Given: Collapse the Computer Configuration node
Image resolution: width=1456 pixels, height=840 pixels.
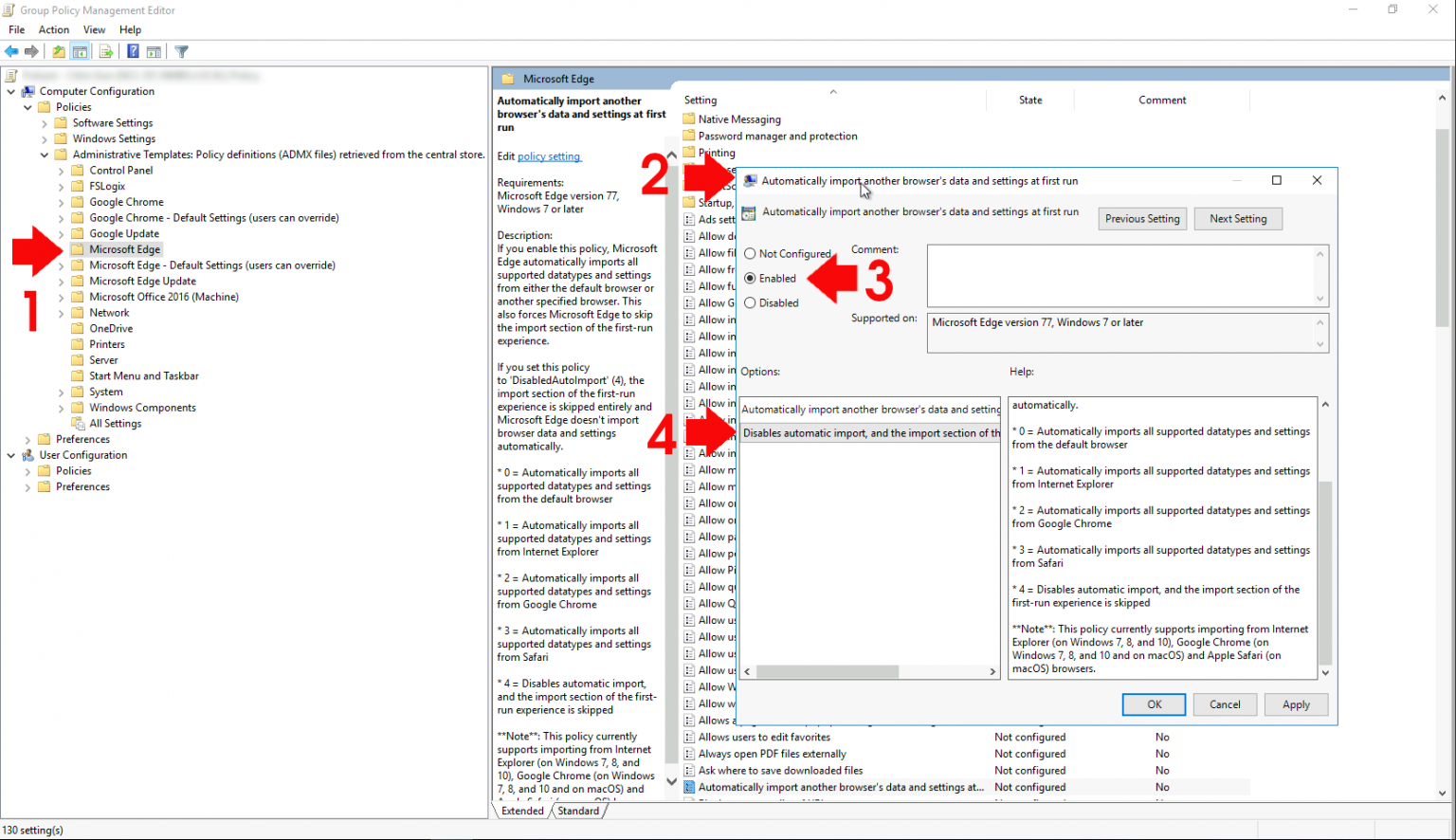Looking at the screenshot, I should (11, 91).
